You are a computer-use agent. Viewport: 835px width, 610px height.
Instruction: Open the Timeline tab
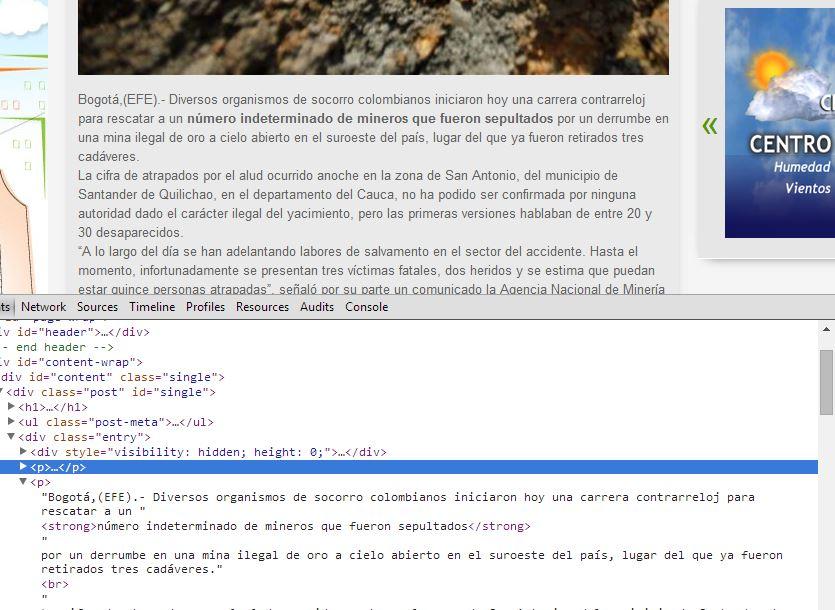coord(152,307)
